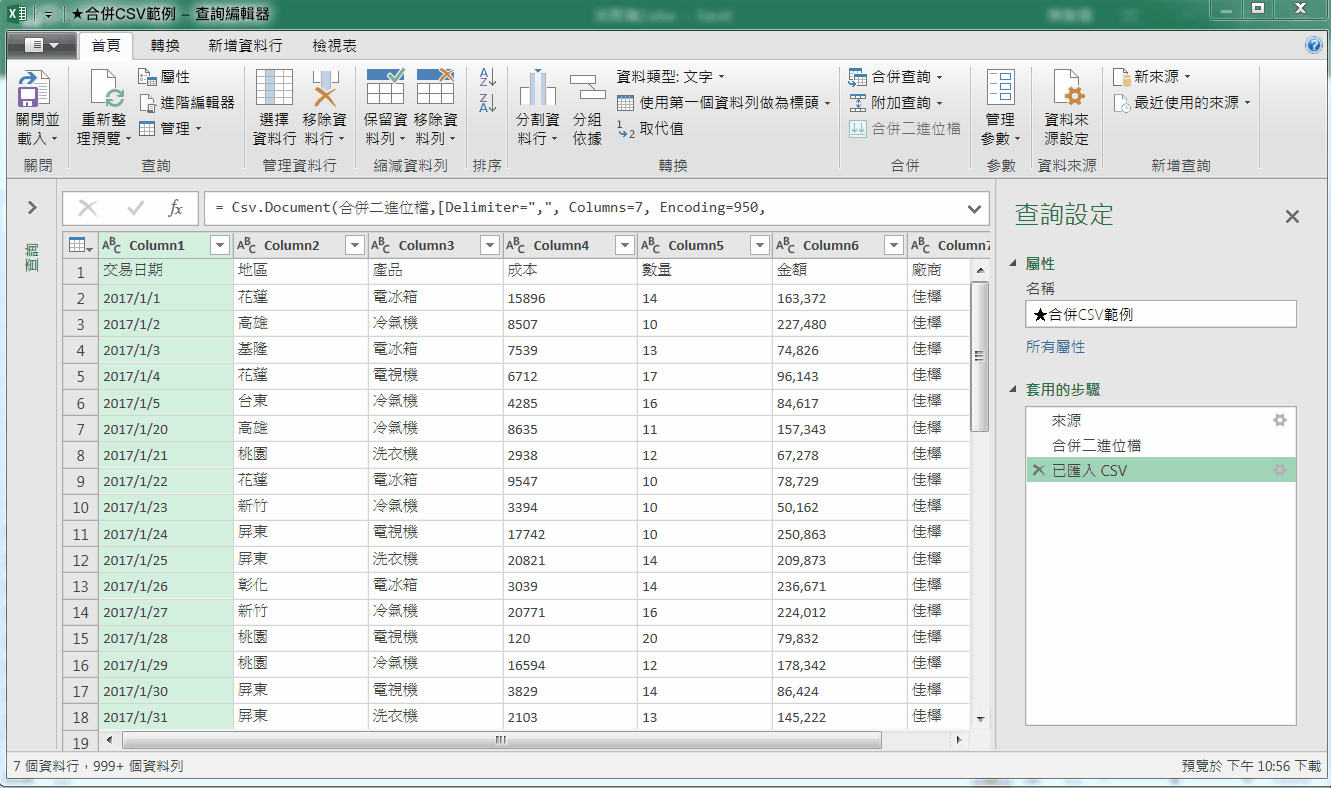Expand the formula bar with the chevron
The height and width of the screenshot is (788, 1331).
(975, 209)
